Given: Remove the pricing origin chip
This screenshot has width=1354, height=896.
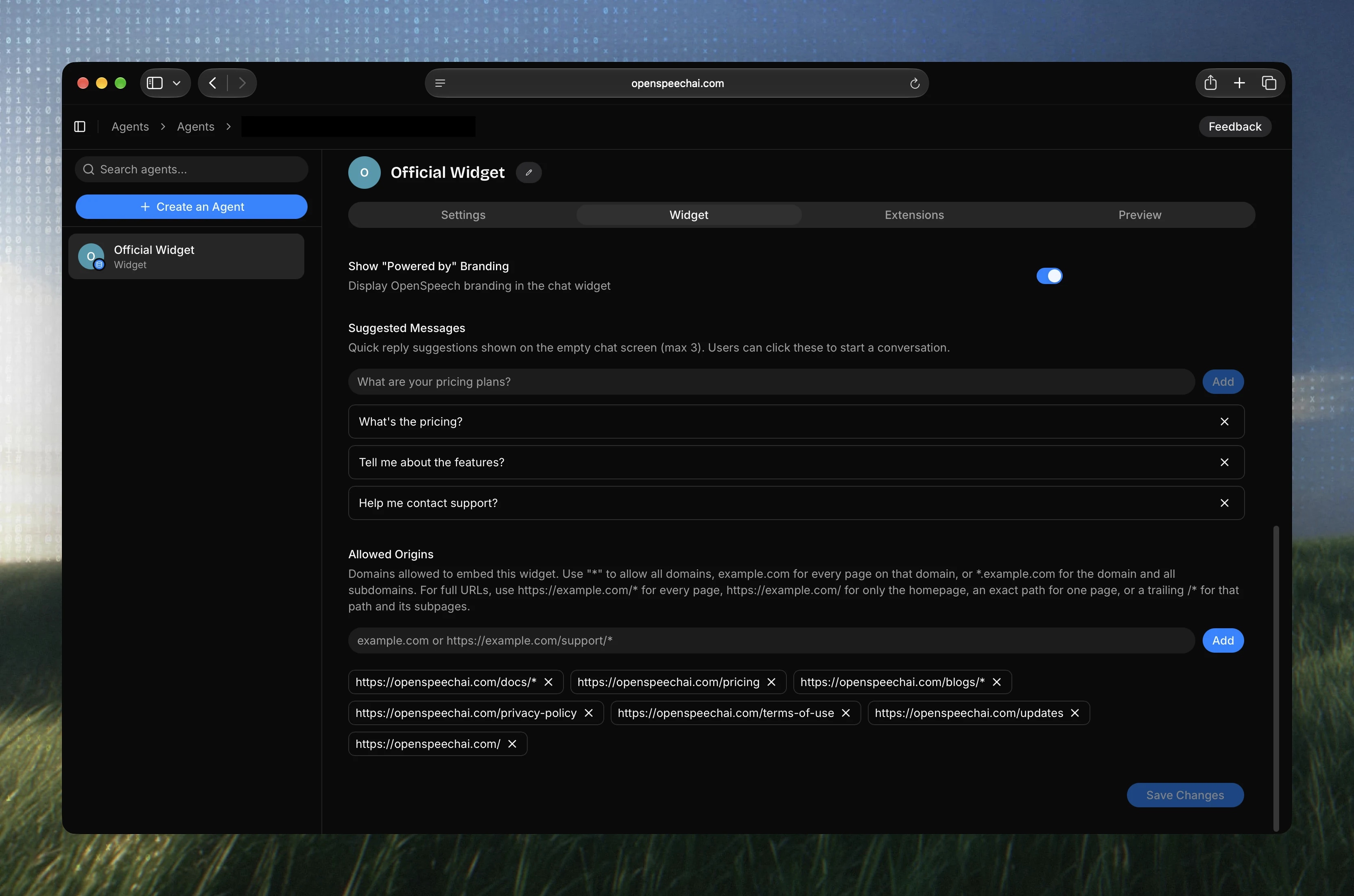Looking at the screenshot, I should 771,682.
